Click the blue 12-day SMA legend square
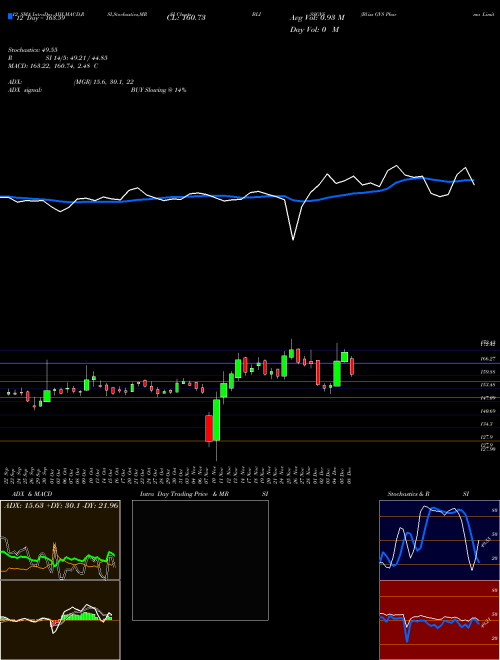This screenshot has width=500, height=660. (x=10, y=17)
